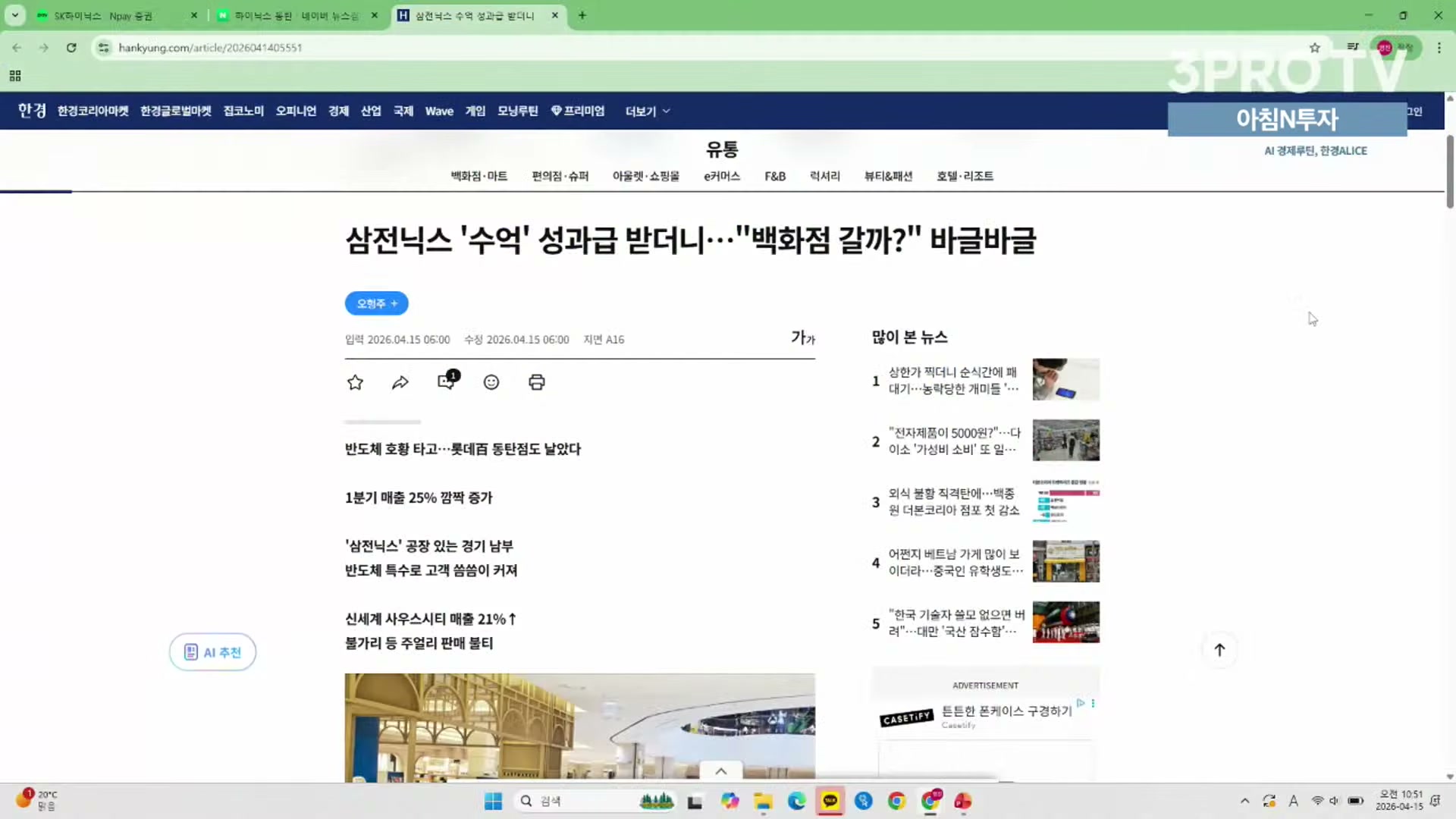Follow reporter 오형주 with plus button
Viewport: 1456px width, 819px height.
(x=377, y=303)
